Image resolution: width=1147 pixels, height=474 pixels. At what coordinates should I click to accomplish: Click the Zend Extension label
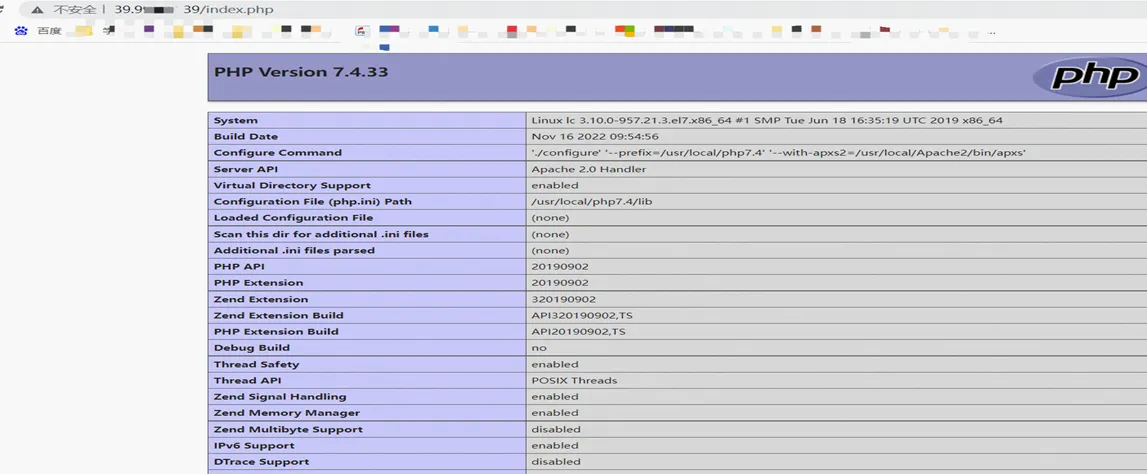point(260,300)
